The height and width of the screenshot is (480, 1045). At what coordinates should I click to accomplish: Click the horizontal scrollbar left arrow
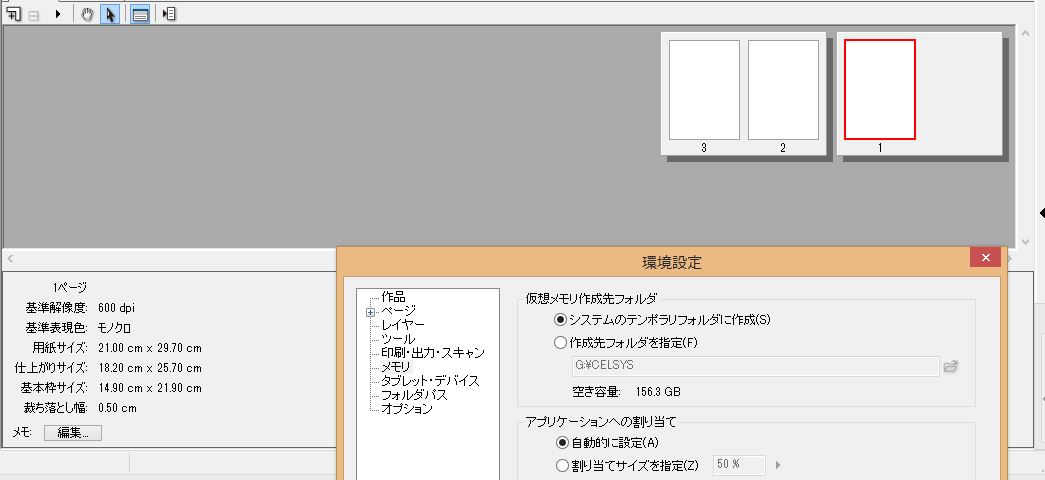pyautogui.click(x=10, y=259)
